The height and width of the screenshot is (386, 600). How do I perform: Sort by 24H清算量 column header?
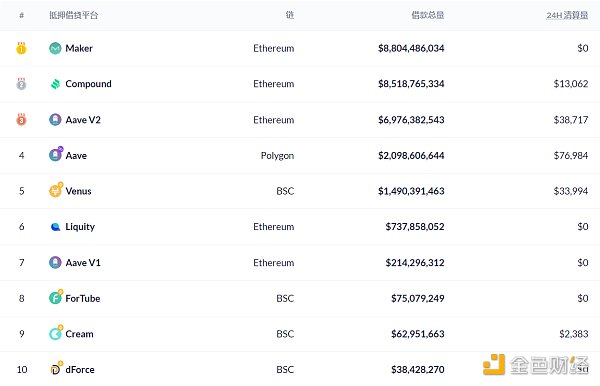pos(567,15)
